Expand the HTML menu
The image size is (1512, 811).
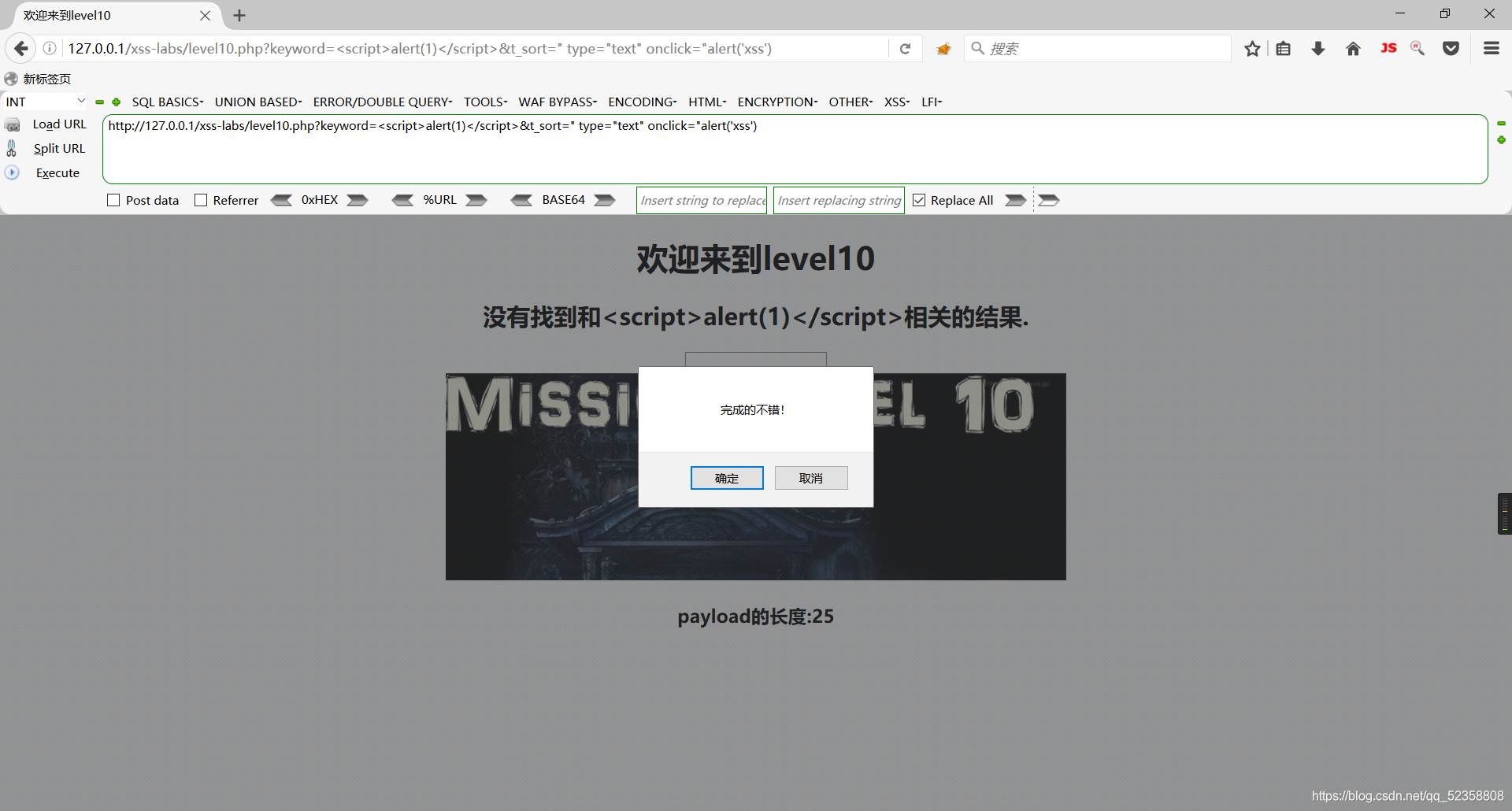[x=707, y=102]
